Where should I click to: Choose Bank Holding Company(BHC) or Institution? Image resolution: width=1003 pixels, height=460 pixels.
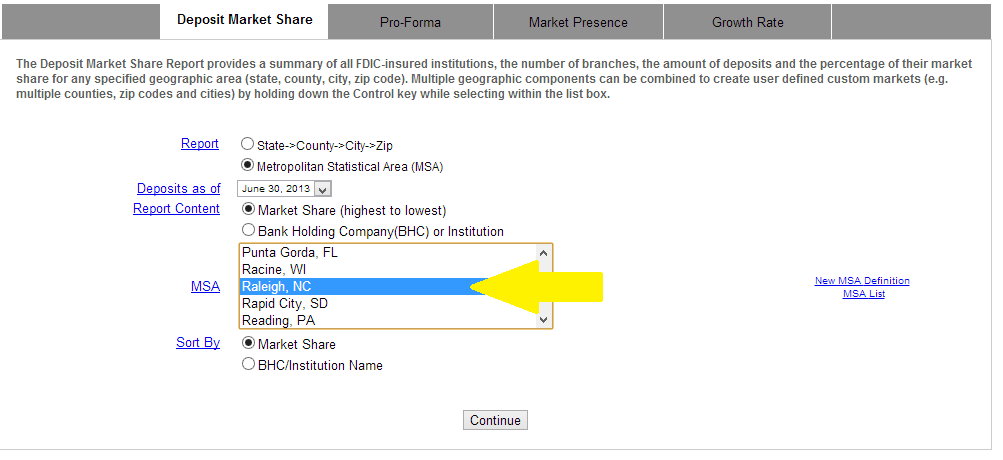(248, 231)
